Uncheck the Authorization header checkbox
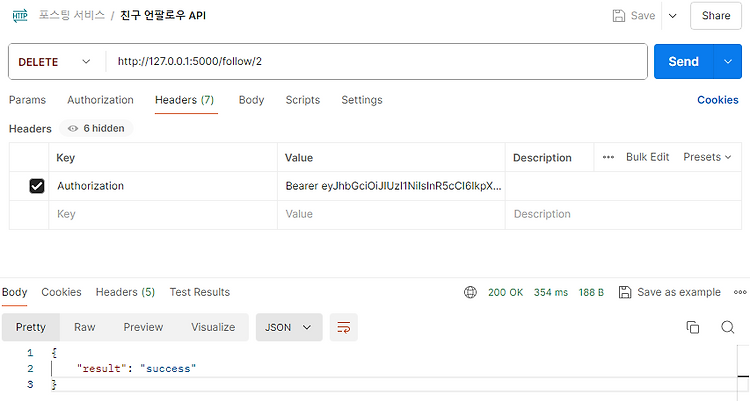The image size is (750, 401). [x=37, y=186]
